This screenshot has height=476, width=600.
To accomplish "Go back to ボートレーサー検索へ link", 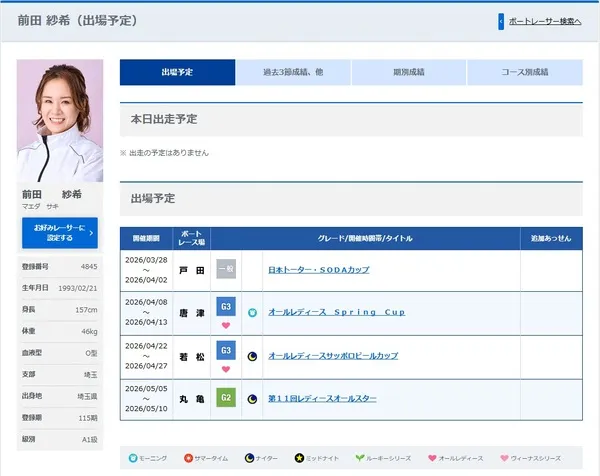I will pyautogui.click(x=545, y=21).
